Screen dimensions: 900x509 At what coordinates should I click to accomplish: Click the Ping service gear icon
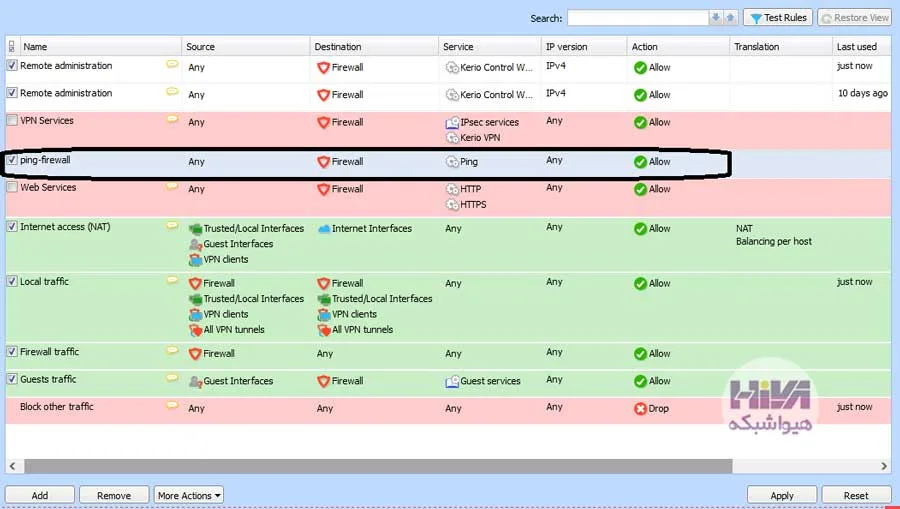point(452,162)
